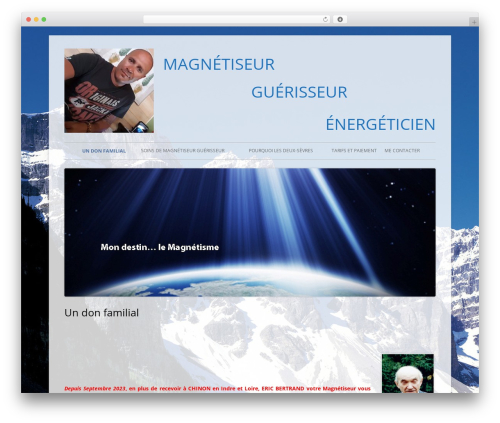Click the browser reload icon
500x423 pixels.
(x=325, y=20)
